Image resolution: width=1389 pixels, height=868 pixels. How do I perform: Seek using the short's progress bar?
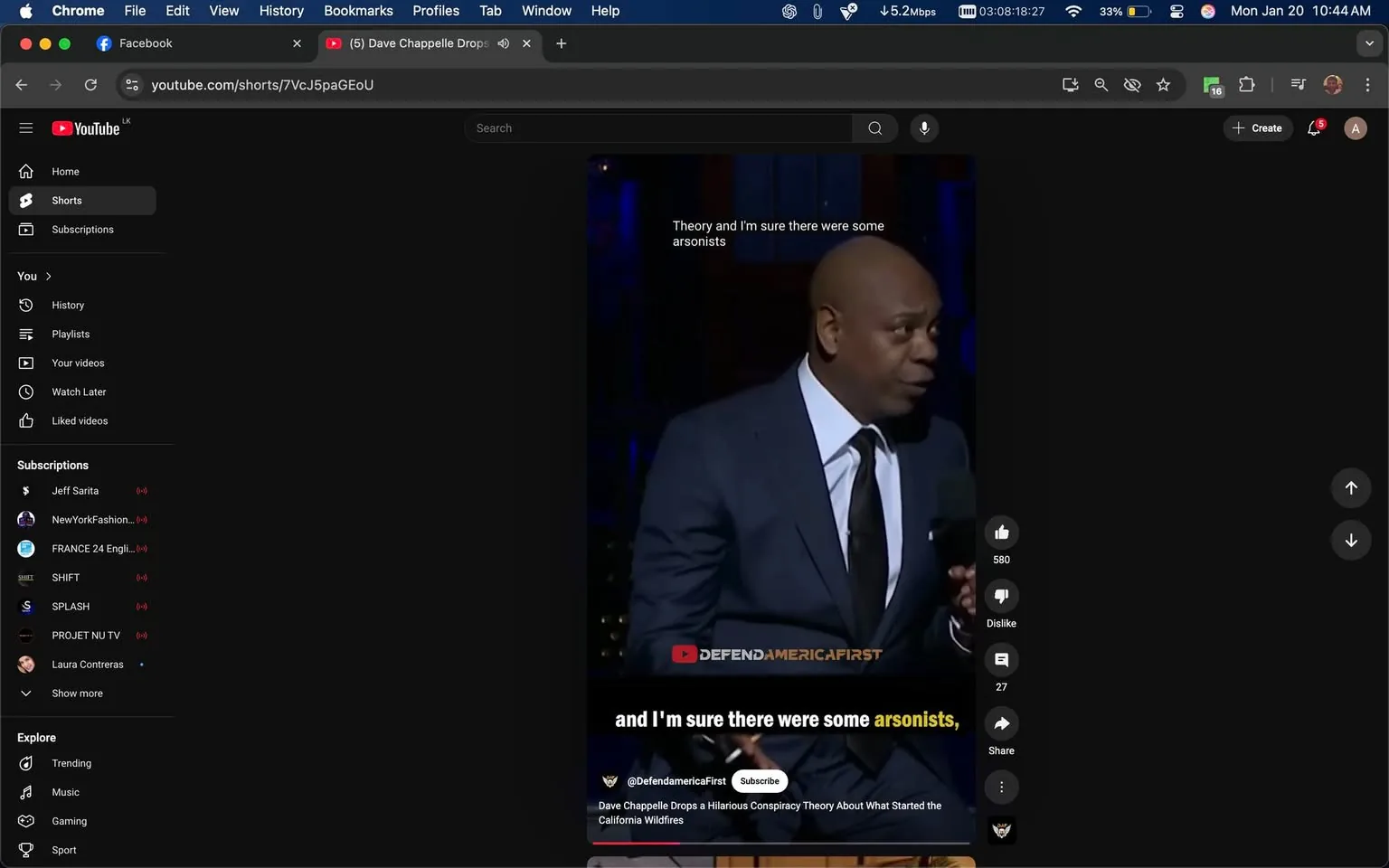click(780, 843)
